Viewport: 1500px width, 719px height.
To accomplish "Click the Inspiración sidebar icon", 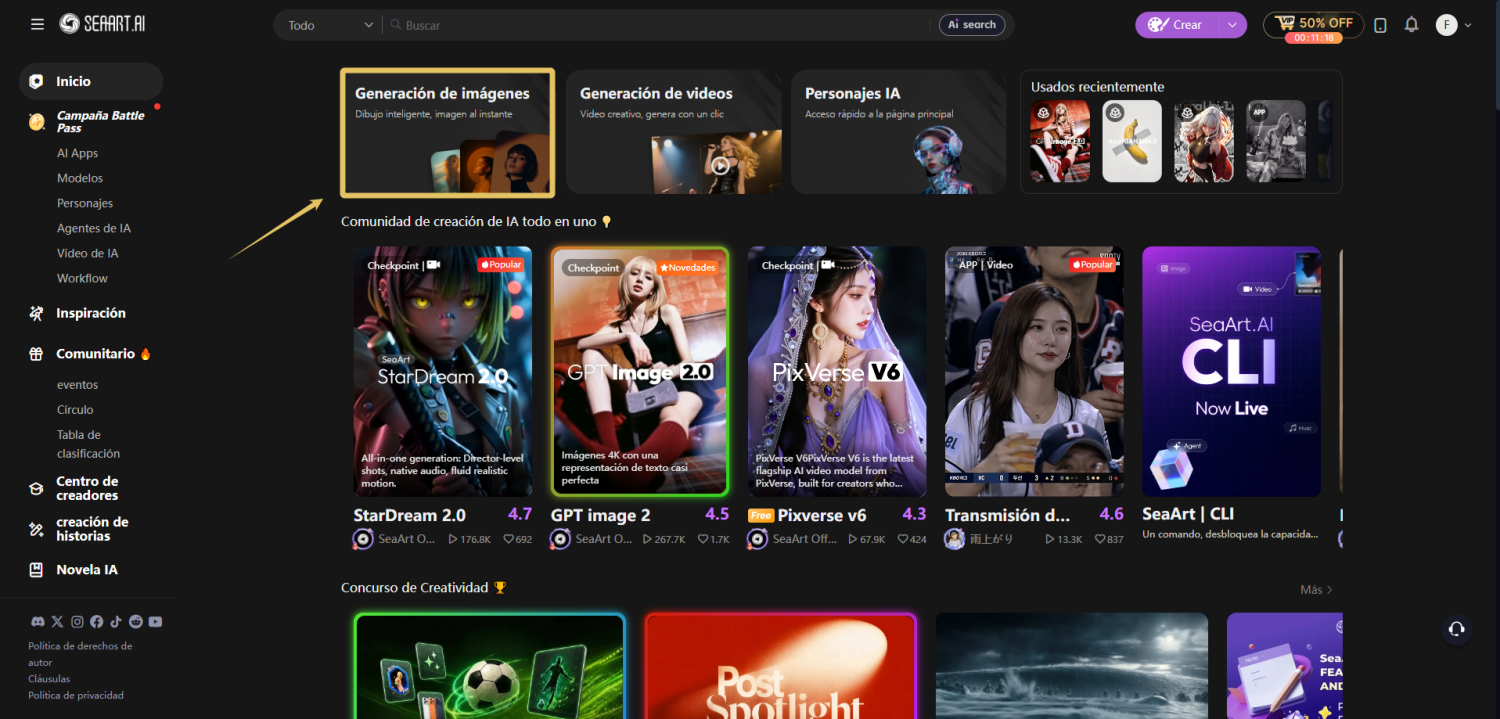I will tap(36, 314).
